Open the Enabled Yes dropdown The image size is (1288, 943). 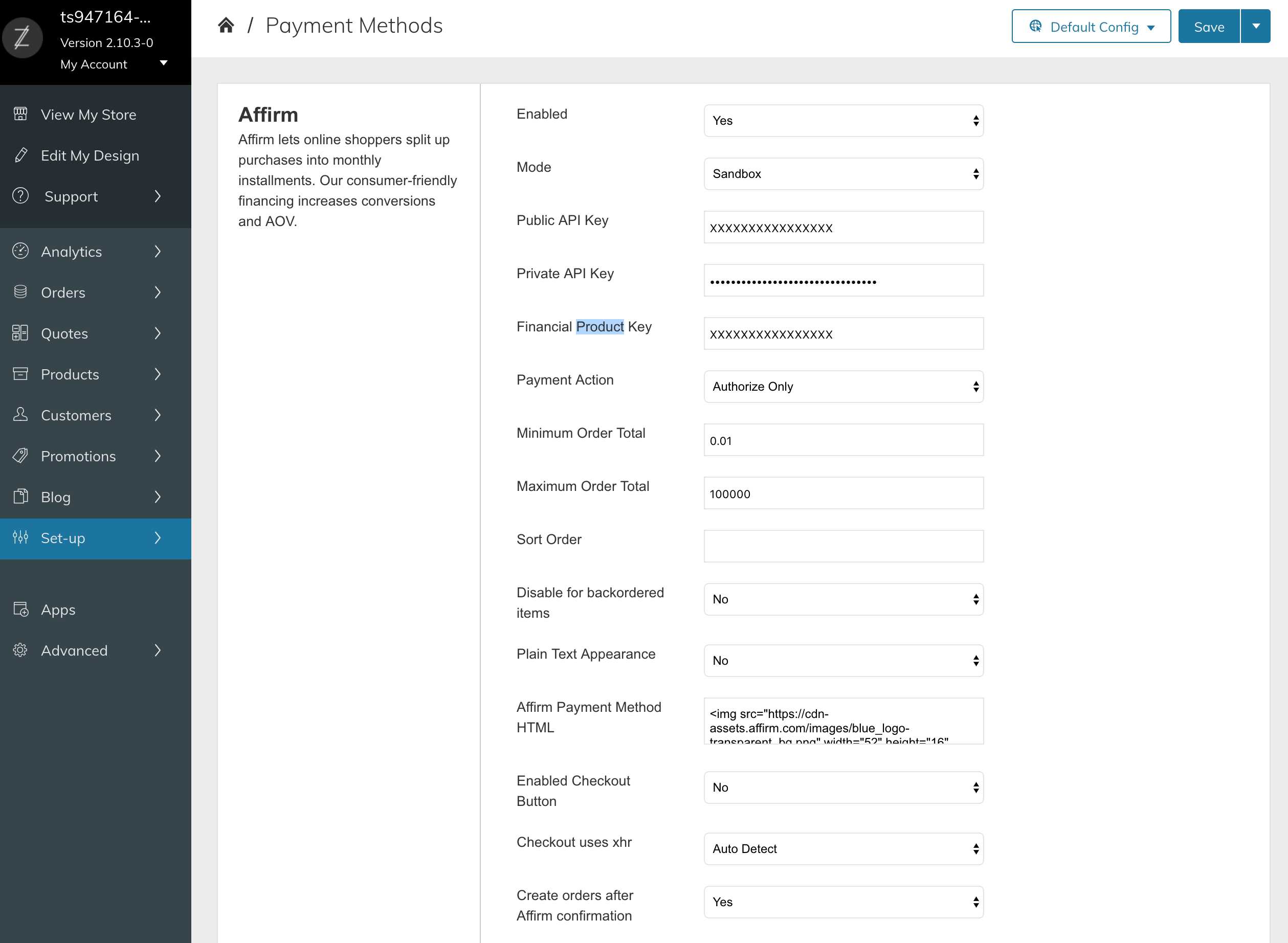coord(843,121)
